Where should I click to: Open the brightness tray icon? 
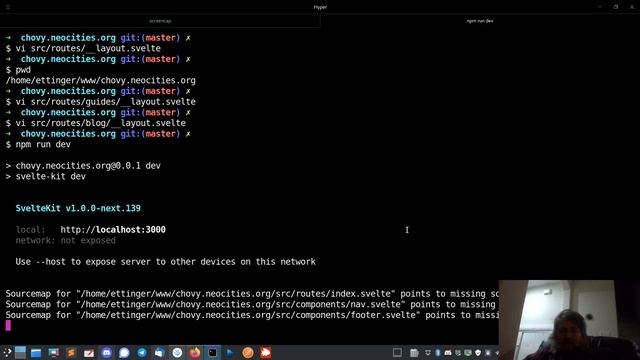tap(488, 353)
